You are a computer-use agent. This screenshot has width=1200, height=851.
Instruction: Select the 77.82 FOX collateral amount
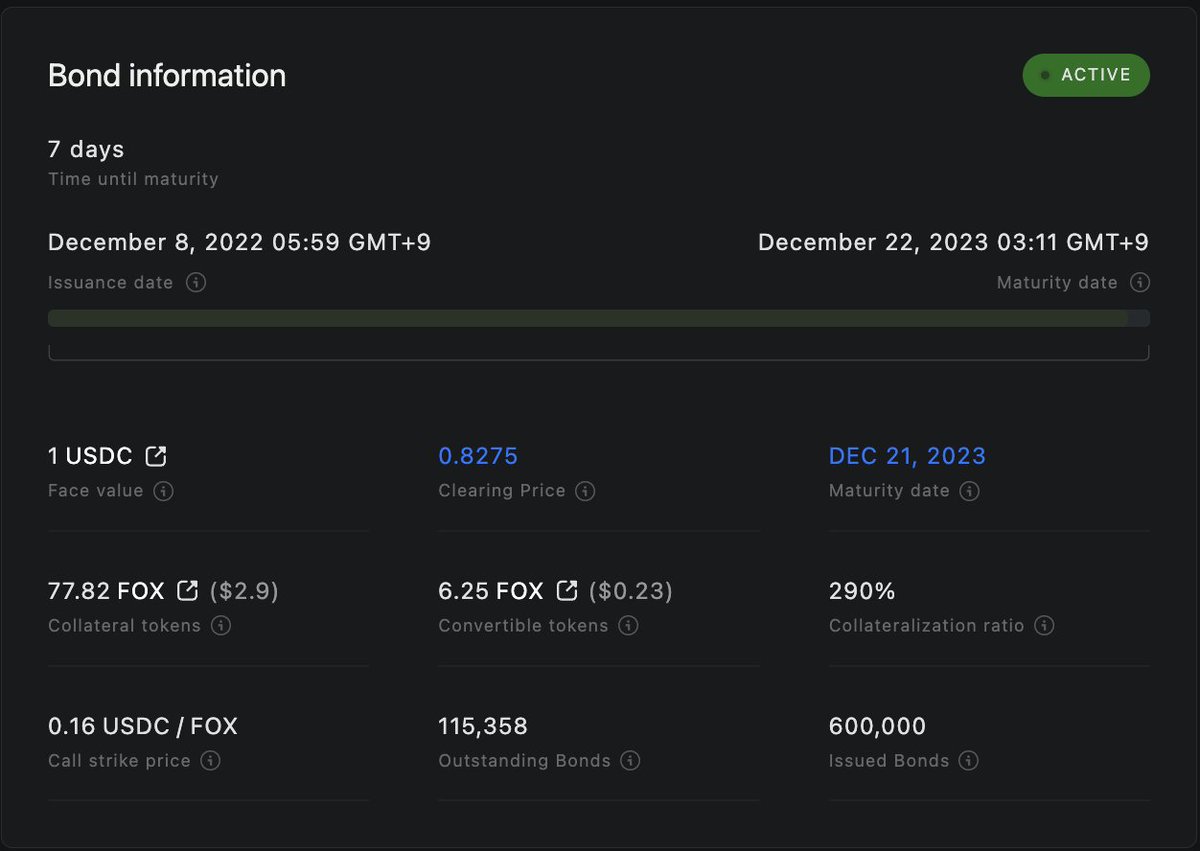(106, 591)
